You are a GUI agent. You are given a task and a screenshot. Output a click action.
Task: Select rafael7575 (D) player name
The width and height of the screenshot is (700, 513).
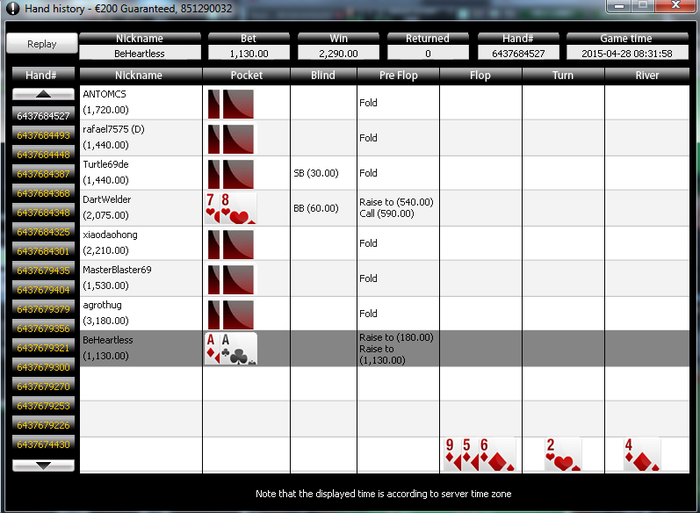(x=113, y=129)
